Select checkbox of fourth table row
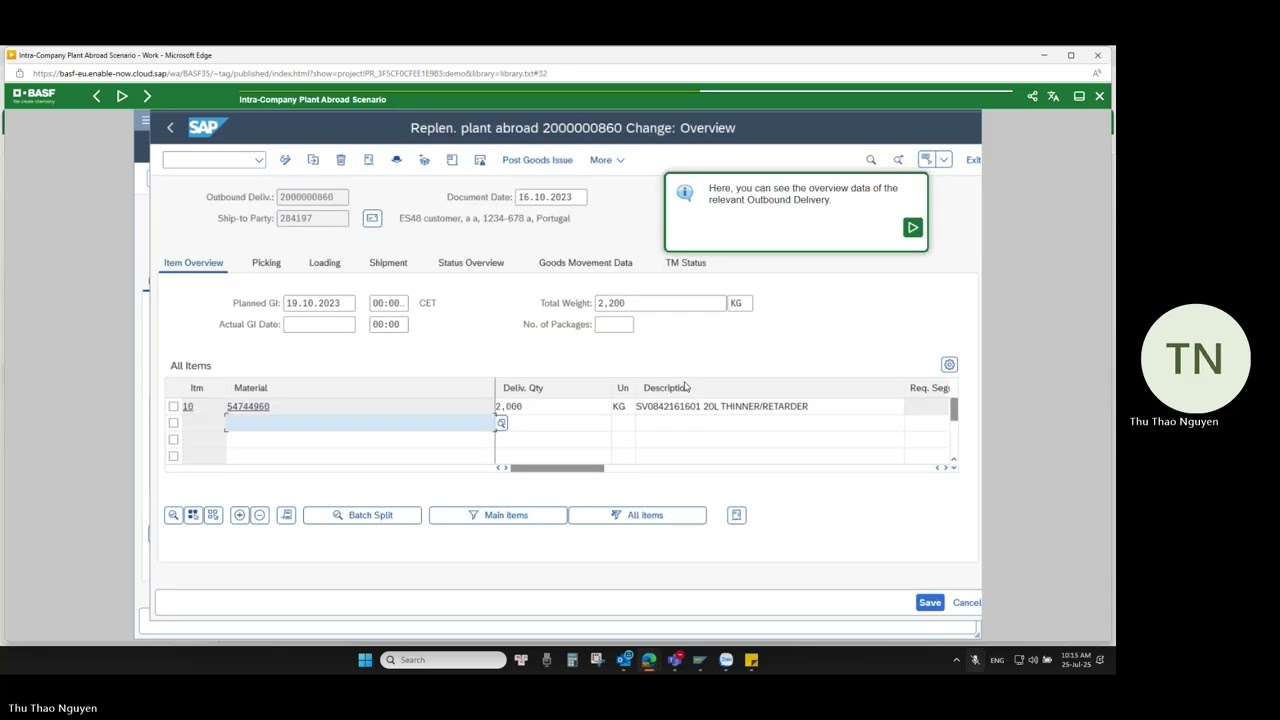The height and width of the screenshot is (720, 1280). (173, 456)
